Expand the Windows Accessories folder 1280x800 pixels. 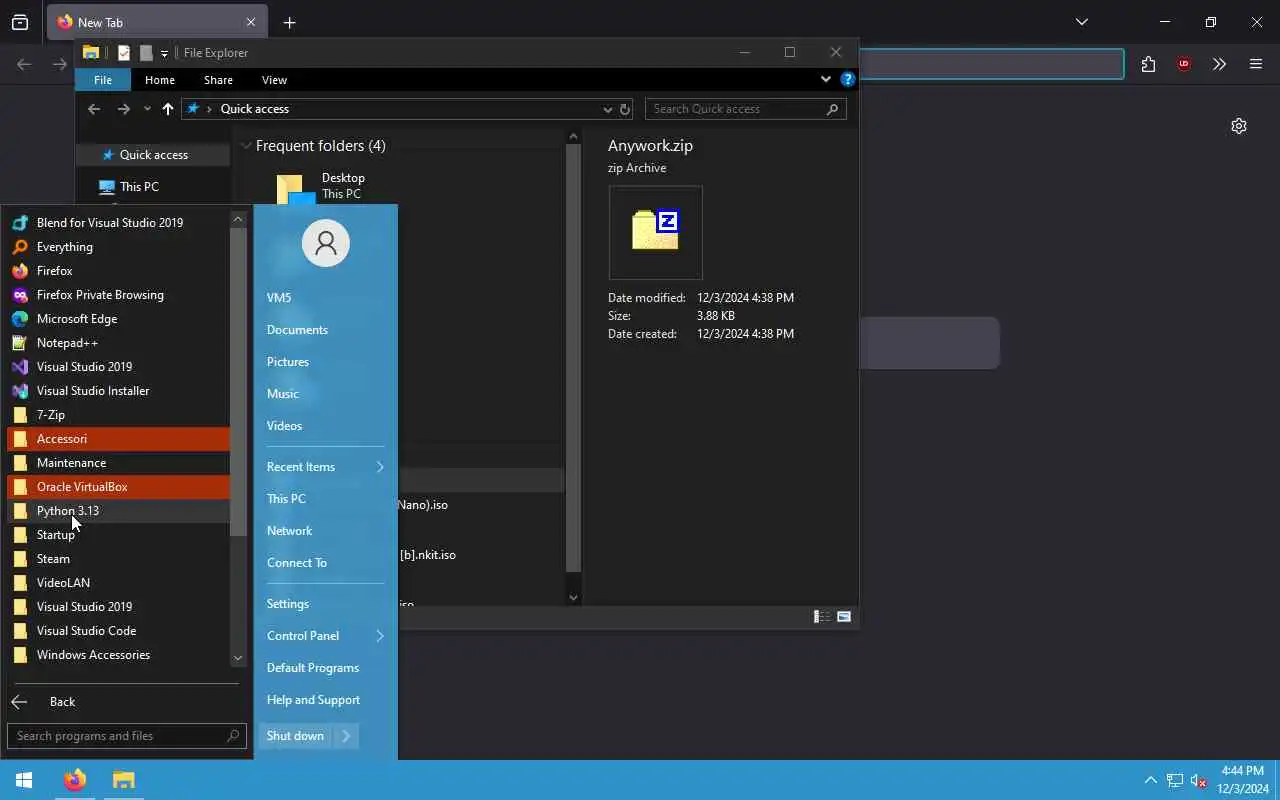[x=118, y=655]
